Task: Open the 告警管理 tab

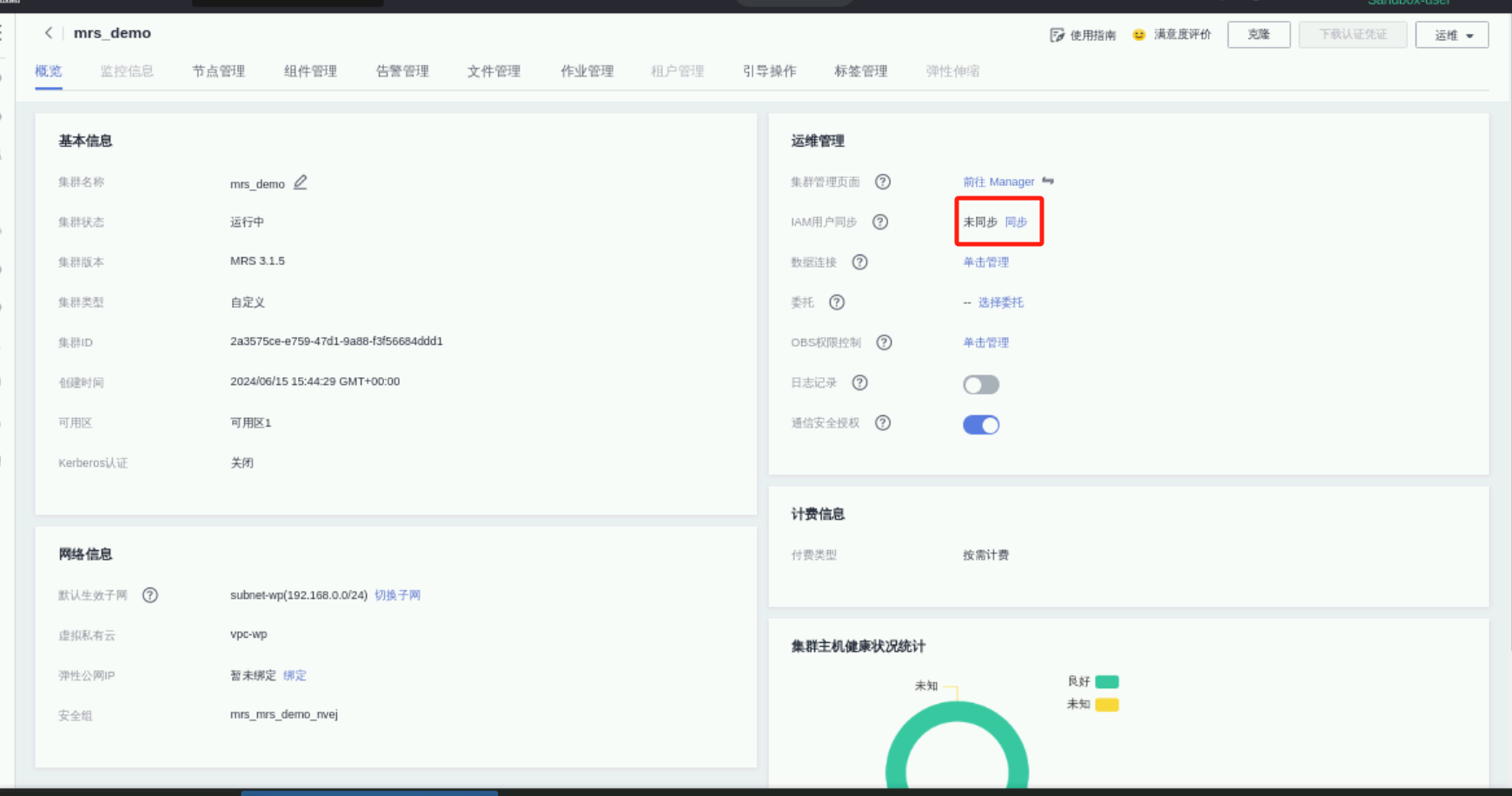Action: pyautogui.click(x=402, y=71)
